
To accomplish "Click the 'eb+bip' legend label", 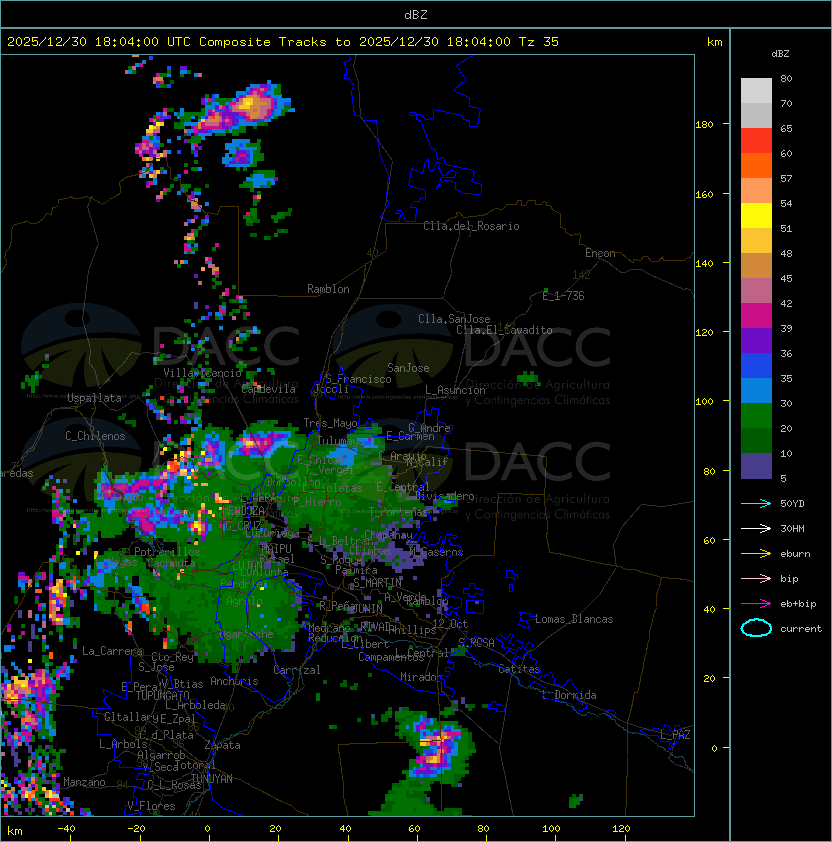I will pyautogui.click(x=798, y=604).
